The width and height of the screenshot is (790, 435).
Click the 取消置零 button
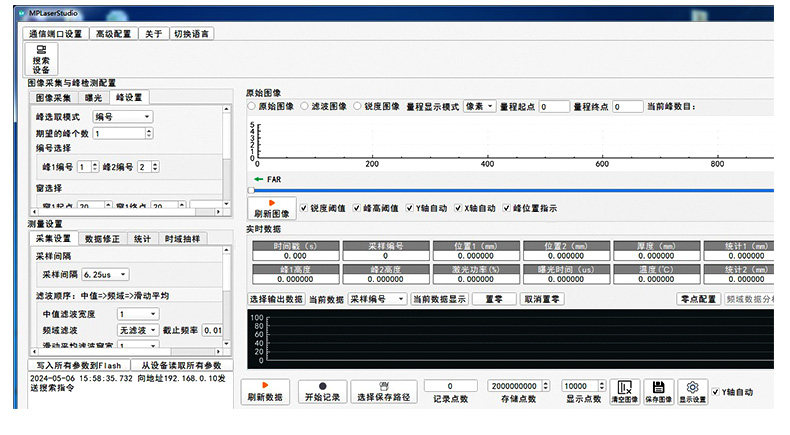[x=542, y=299]
